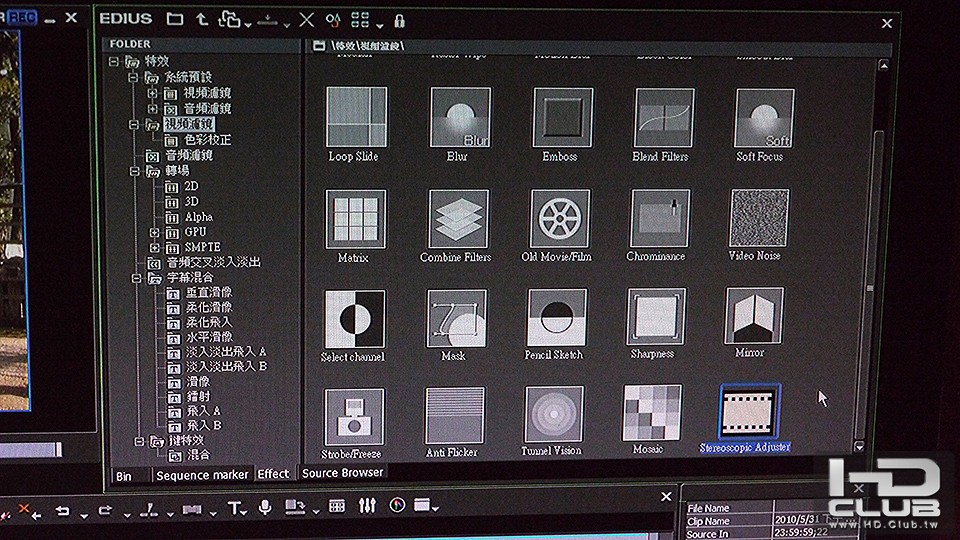Select the Pencil Sketch filter
This screenshot has height=540, width=960.
pos(556,317)
